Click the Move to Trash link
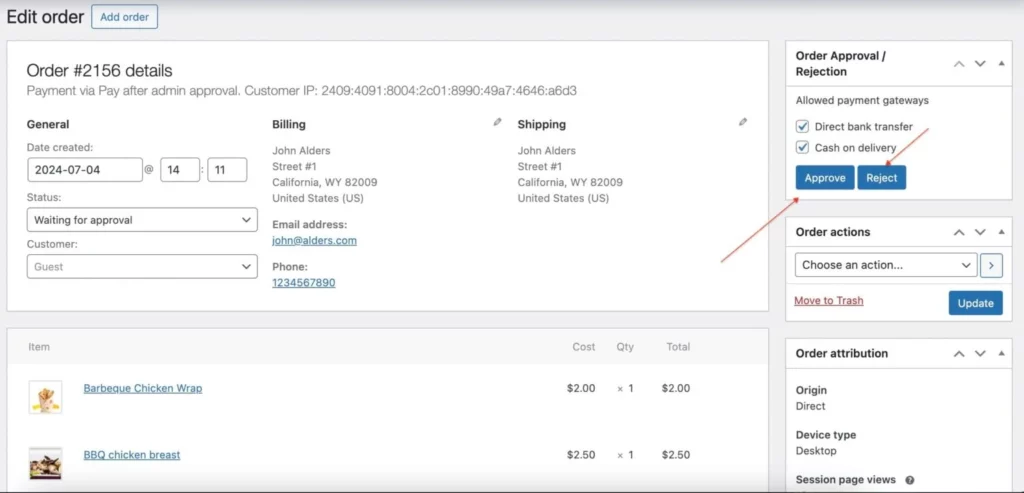Image resolution: width=1024 pixels, height=493 pixels. 828,301
